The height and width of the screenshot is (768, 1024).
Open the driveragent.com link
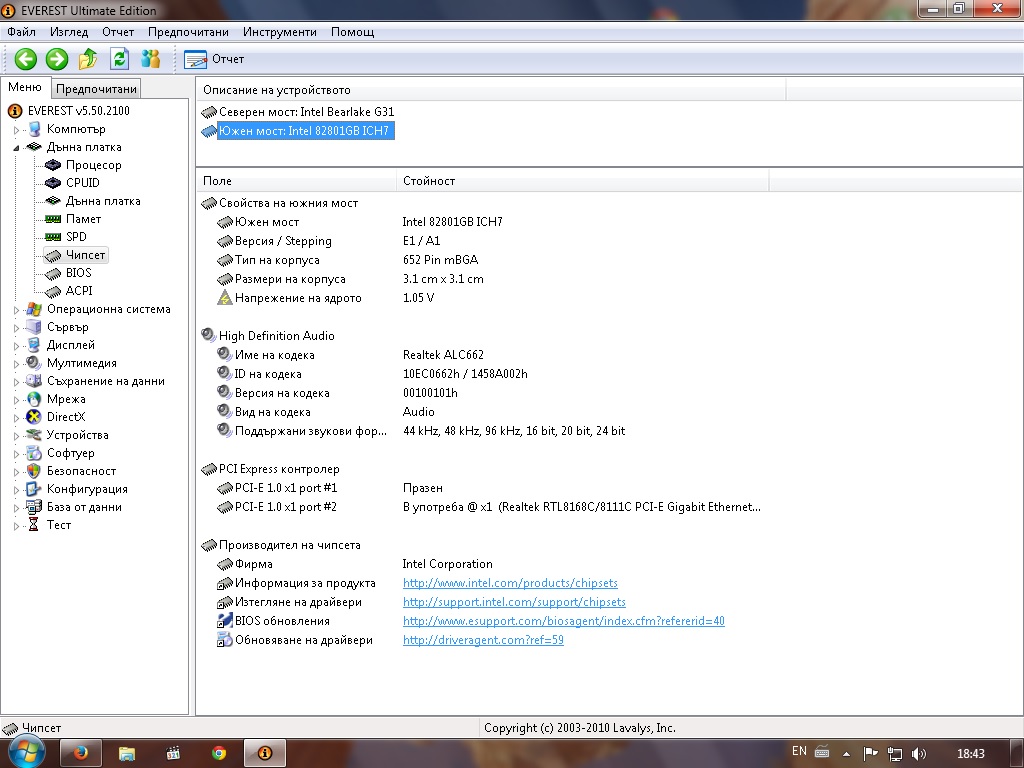pyautogui.click(x=483, y=640)
